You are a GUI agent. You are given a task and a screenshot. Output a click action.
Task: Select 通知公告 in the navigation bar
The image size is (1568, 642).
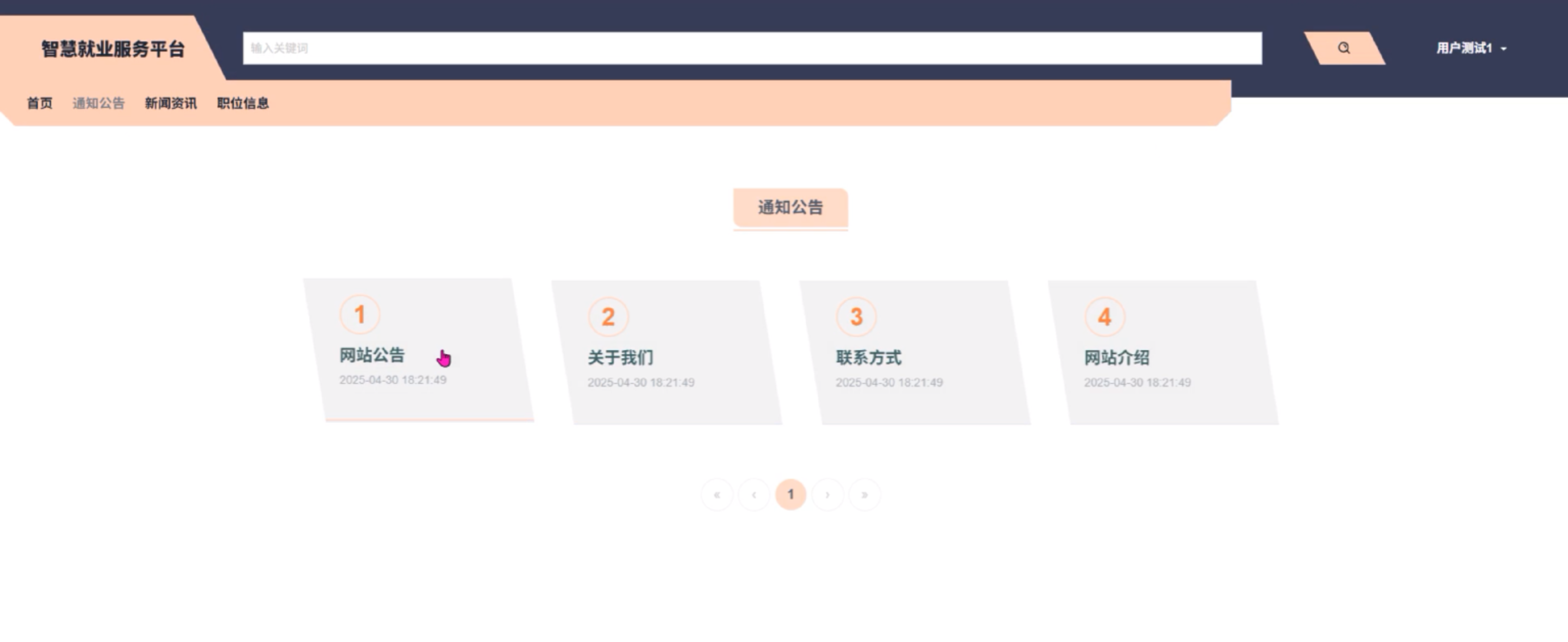pos(99,103)
